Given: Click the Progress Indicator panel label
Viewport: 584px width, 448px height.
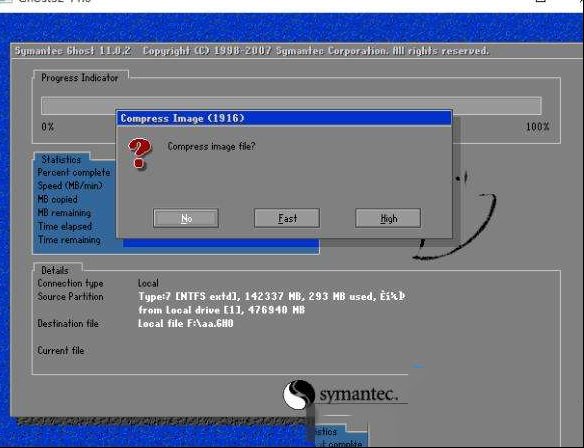Looking at the screenshot, I should point(80,77).
